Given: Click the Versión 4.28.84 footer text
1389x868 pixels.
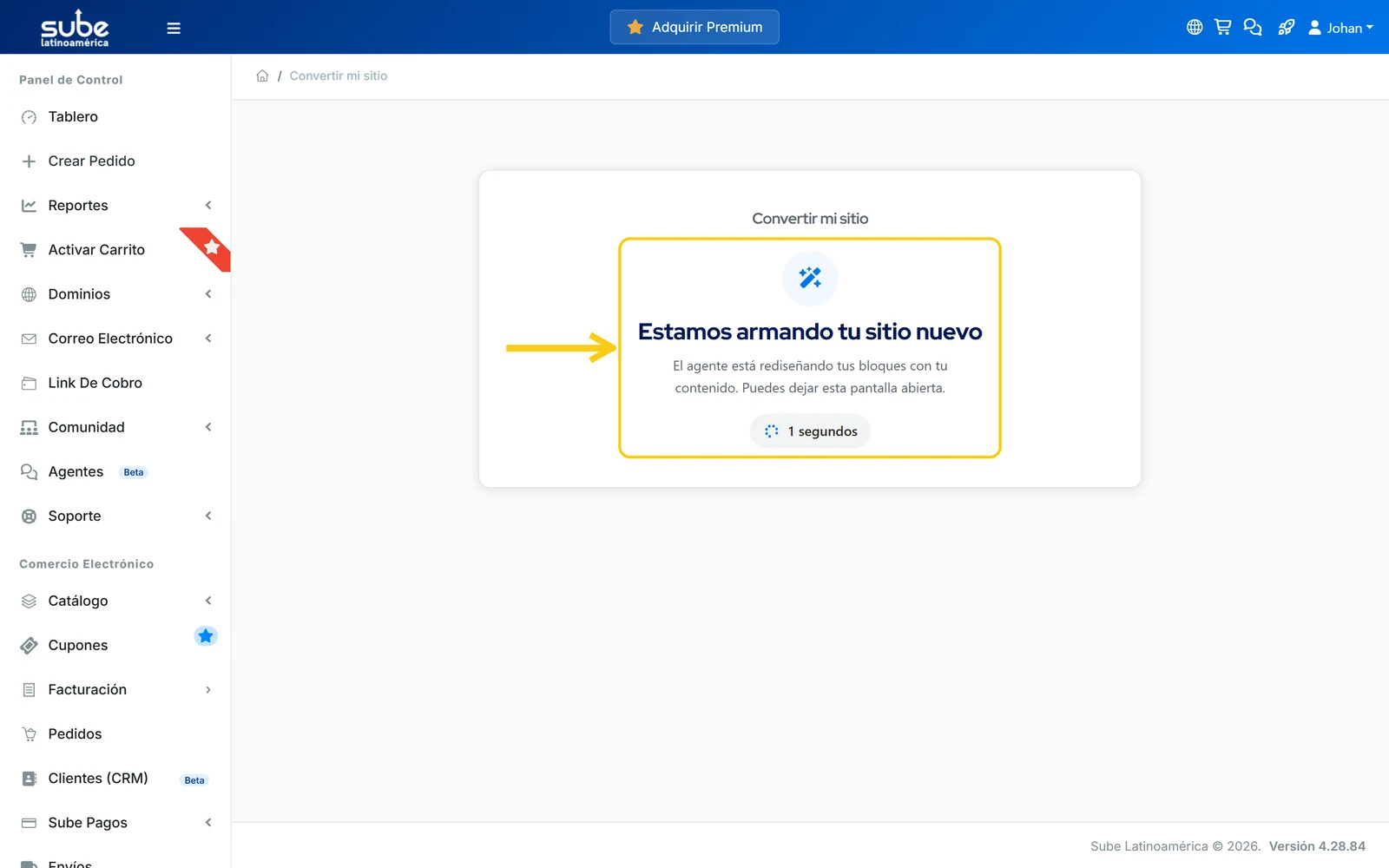Looking at the screenshot, I should 1317,846.
